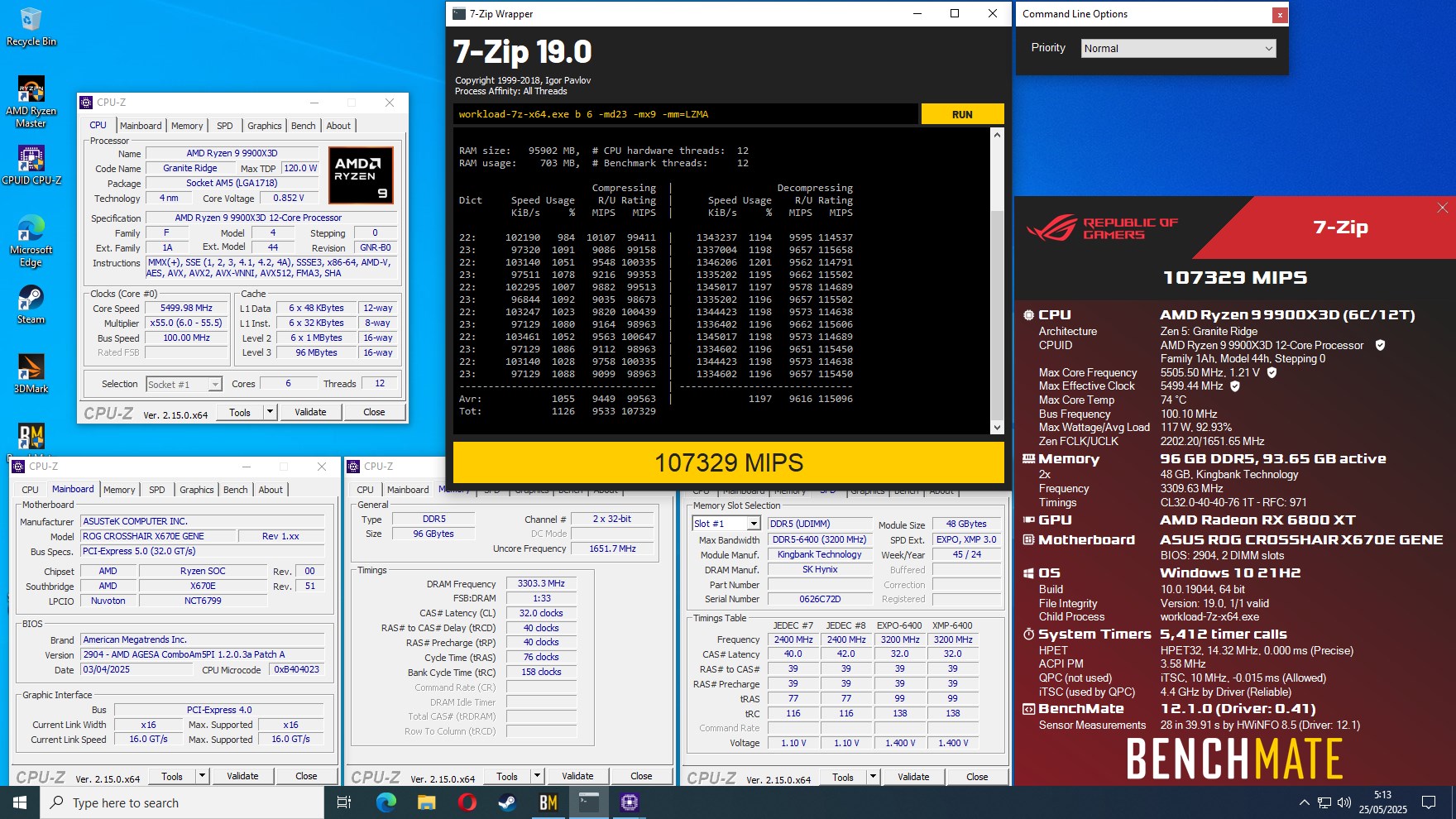
Task: Launch Steam from the desktop icon
Action: tap(31, 304)
